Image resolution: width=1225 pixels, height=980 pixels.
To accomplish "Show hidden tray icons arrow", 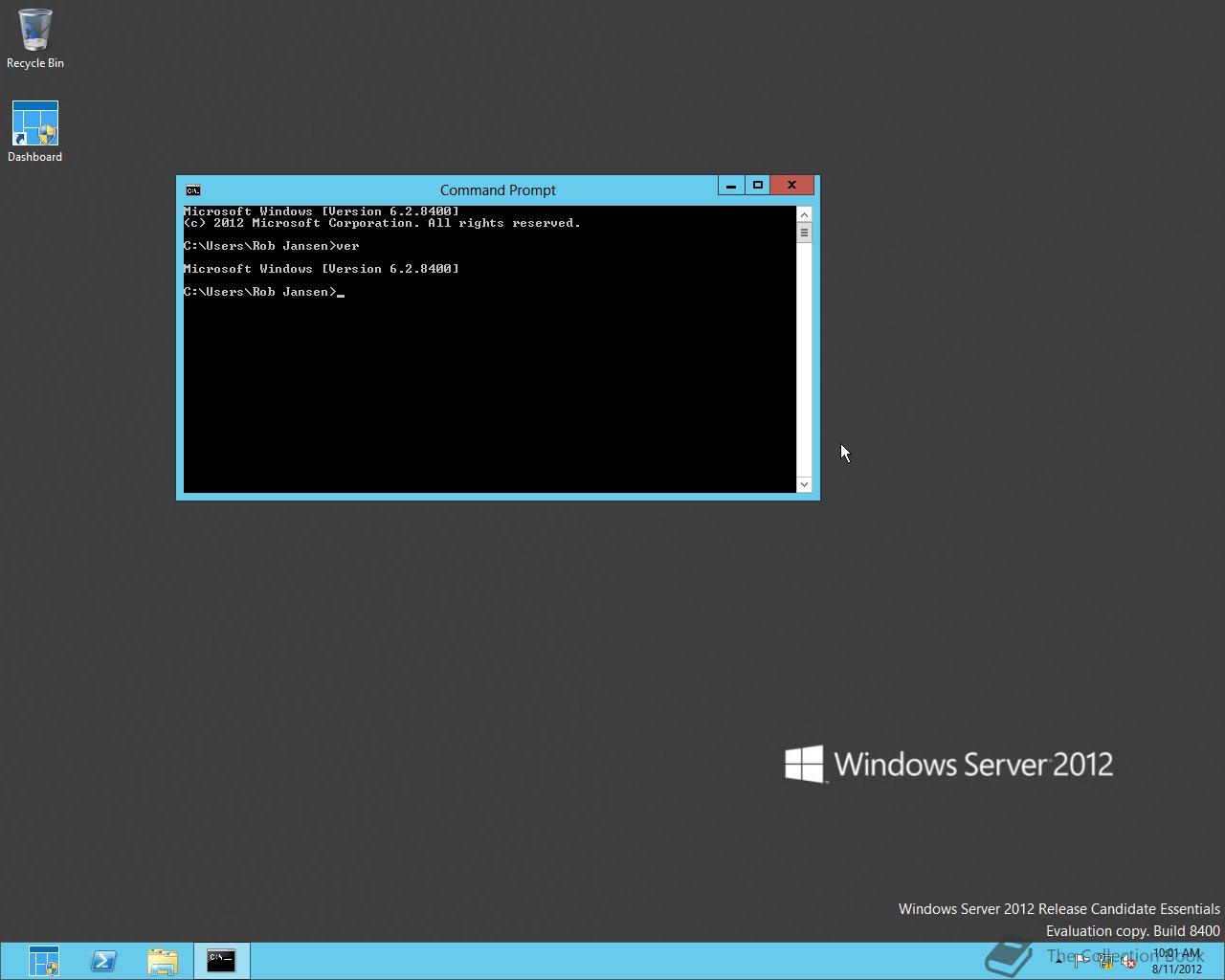I will coord(1058,962).
